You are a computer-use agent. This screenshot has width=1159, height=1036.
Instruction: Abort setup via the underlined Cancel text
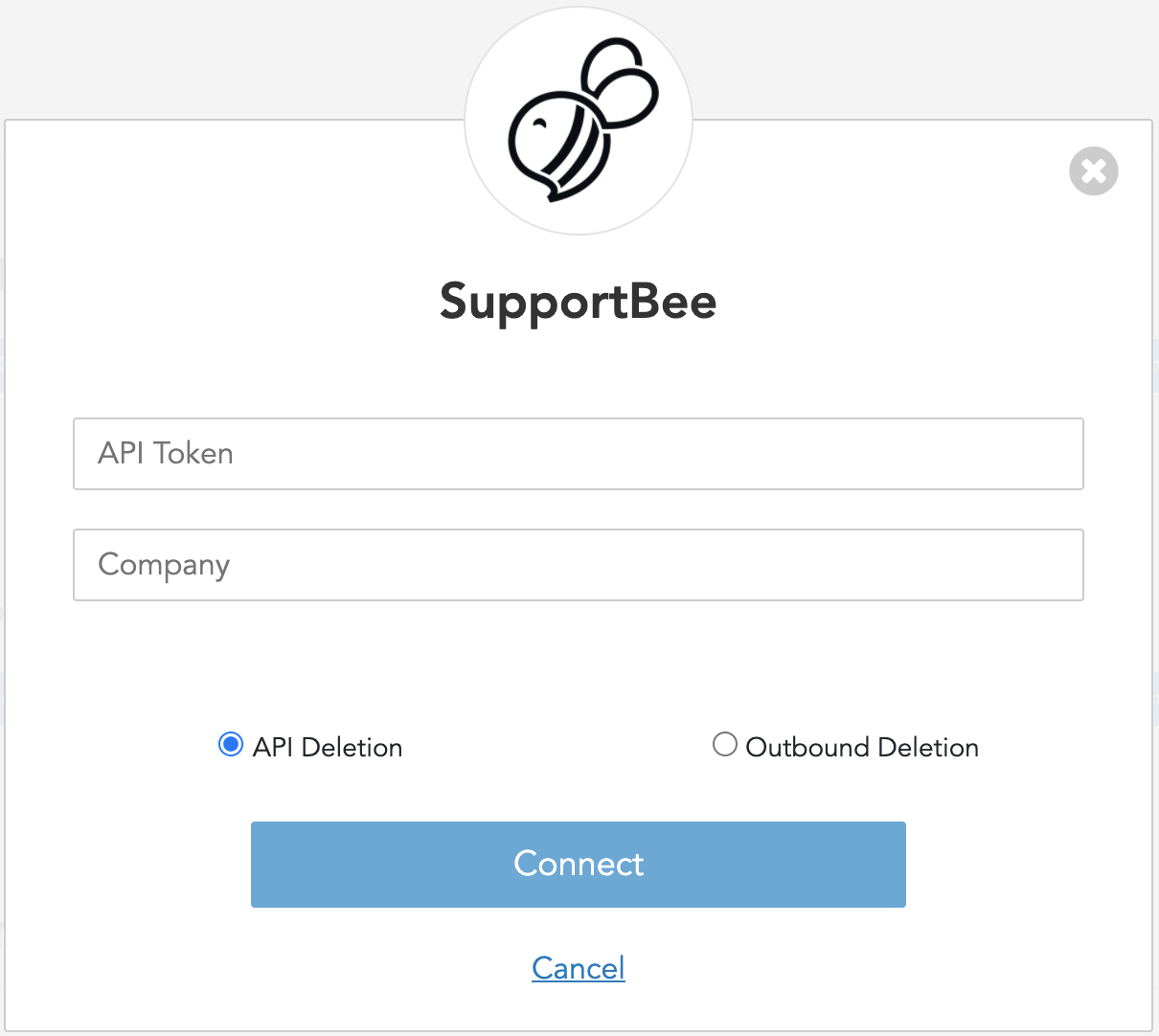coord(578,968)
